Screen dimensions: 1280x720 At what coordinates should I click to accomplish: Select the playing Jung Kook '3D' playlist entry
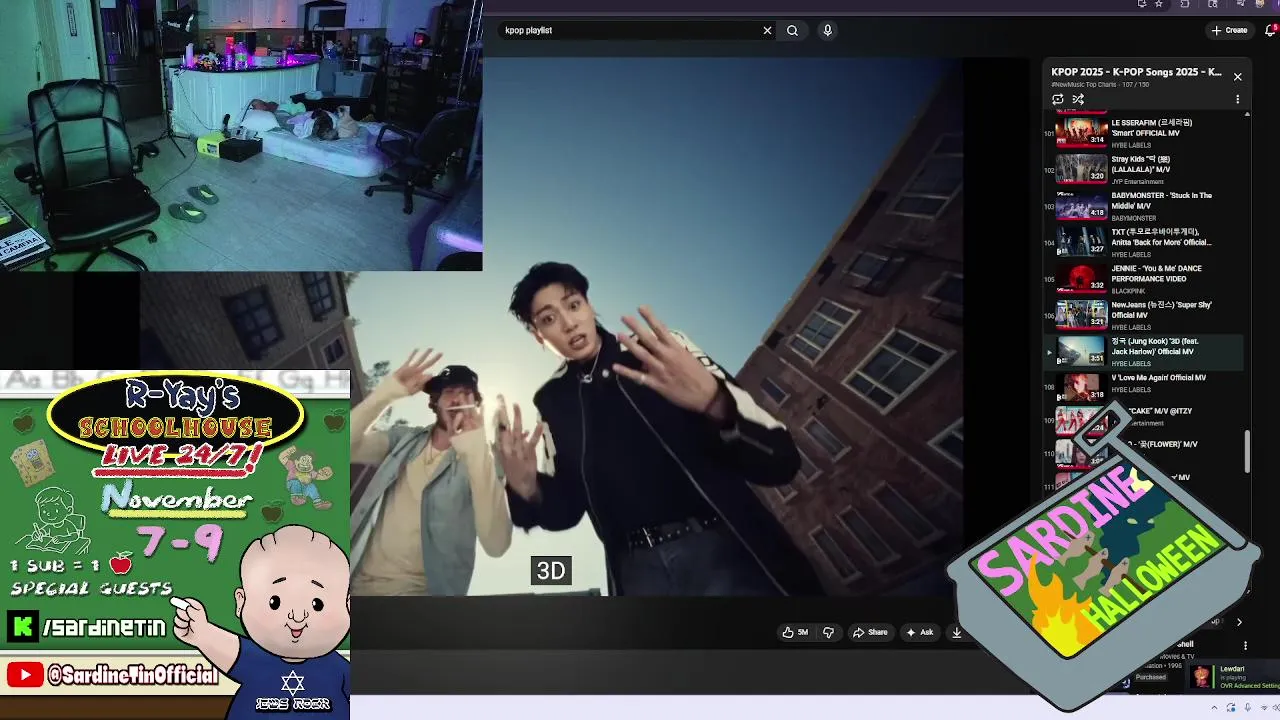pos(1143,351)
